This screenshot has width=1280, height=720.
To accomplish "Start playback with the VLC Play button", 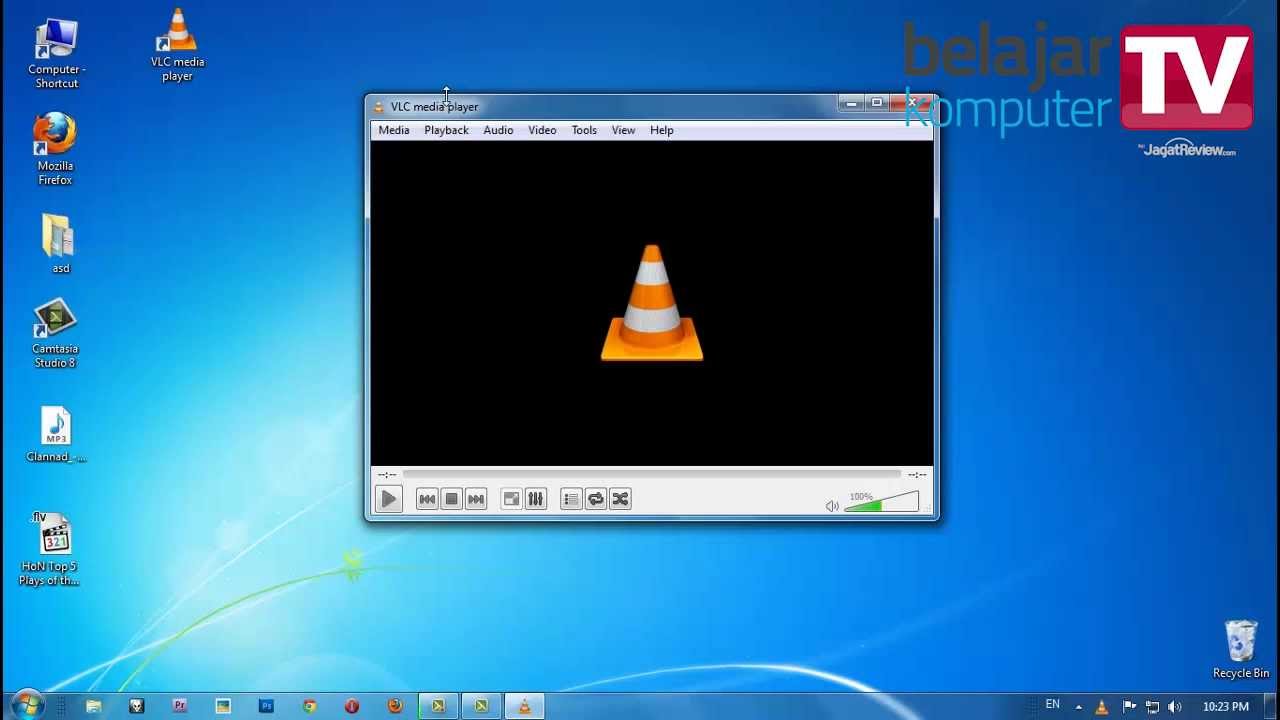I will [389, 499].
